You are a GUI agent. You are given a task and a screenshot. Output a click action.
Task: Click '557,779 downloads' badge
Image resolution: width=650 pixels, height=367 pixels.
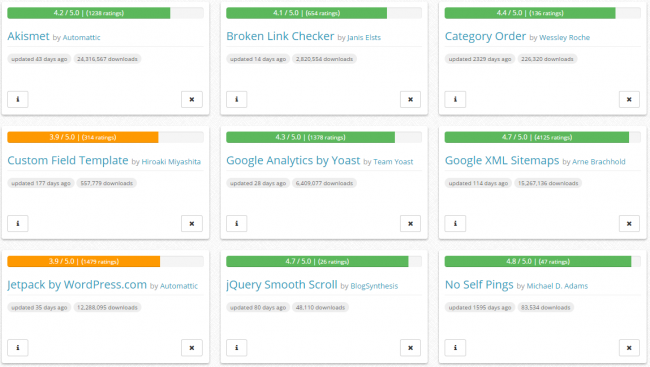(x=107, y=183)
